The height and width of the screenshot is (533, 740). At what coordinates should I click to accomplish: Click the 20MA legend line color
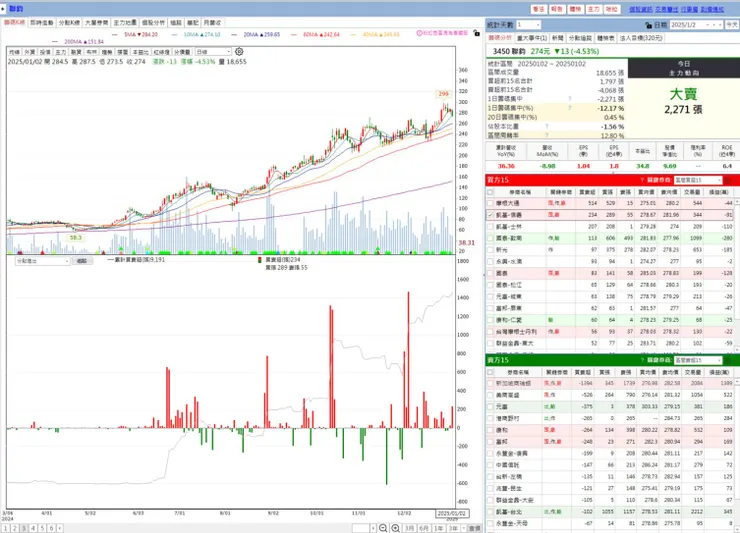235,34
